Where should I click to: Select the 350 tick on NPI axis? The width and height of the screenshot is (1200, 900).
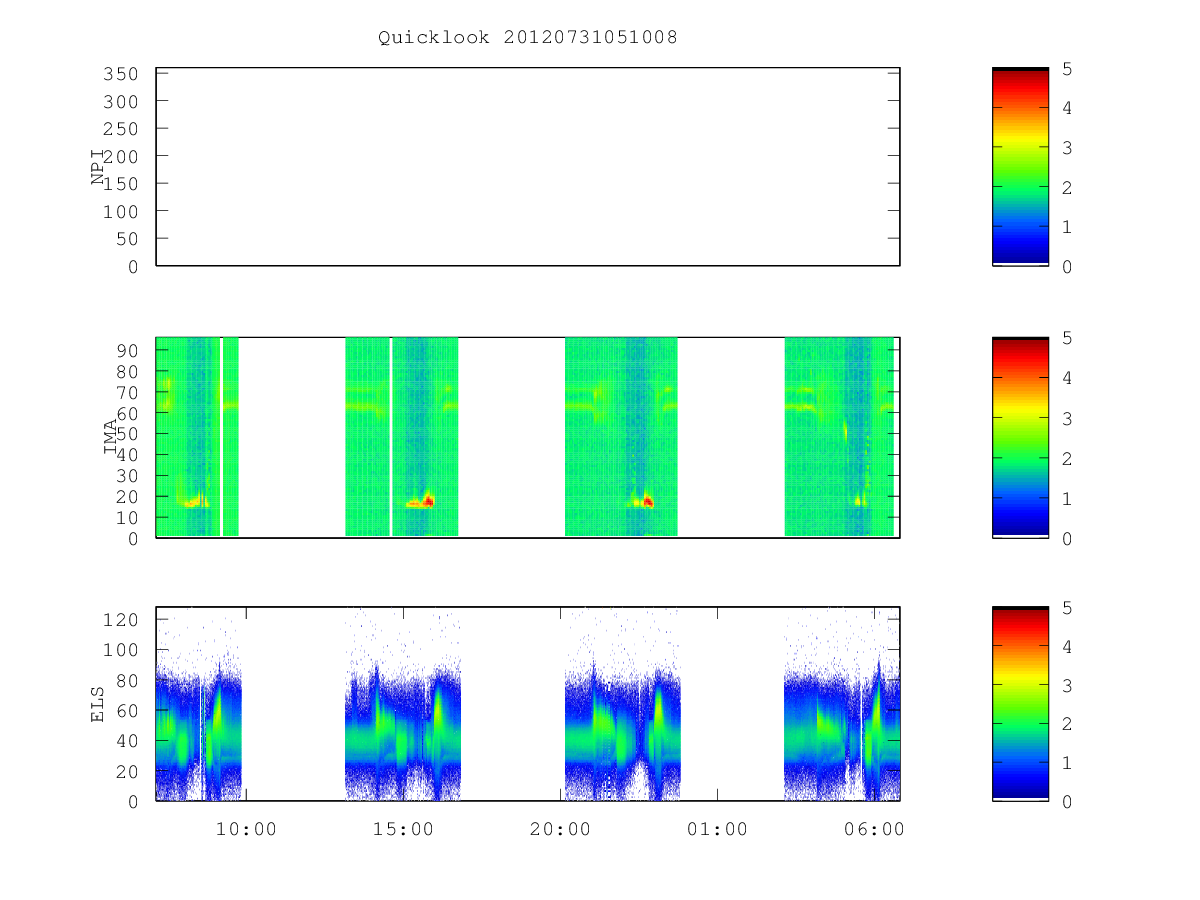coord(123,74)
